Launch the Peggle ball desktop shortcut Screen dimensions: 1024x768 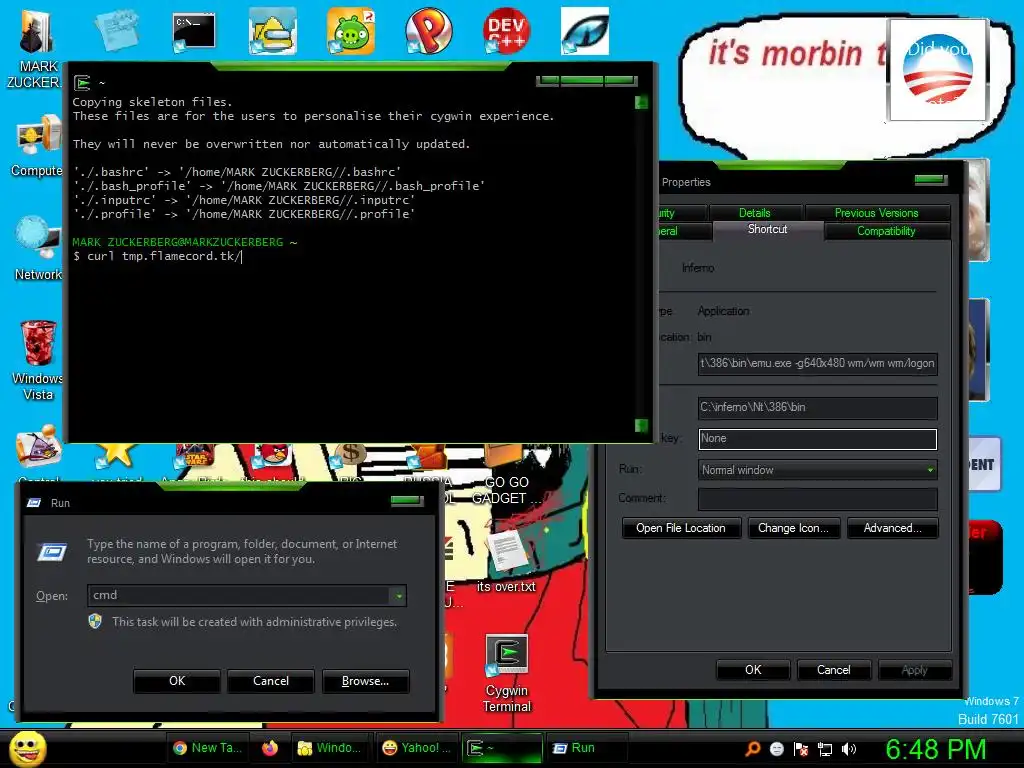click(x=428, y=31)
